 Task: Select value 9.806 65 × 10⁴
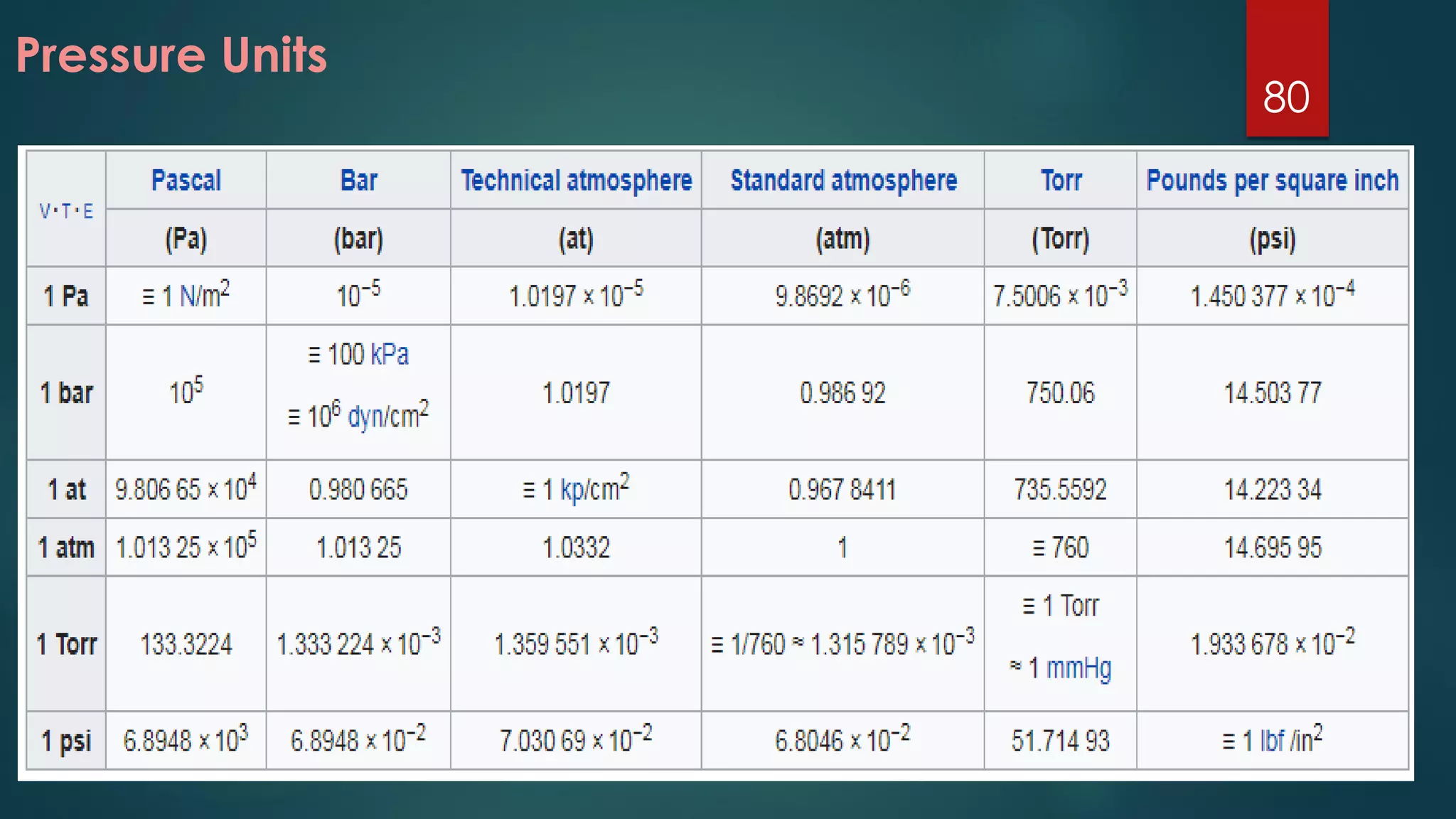[x=186, y=488]
